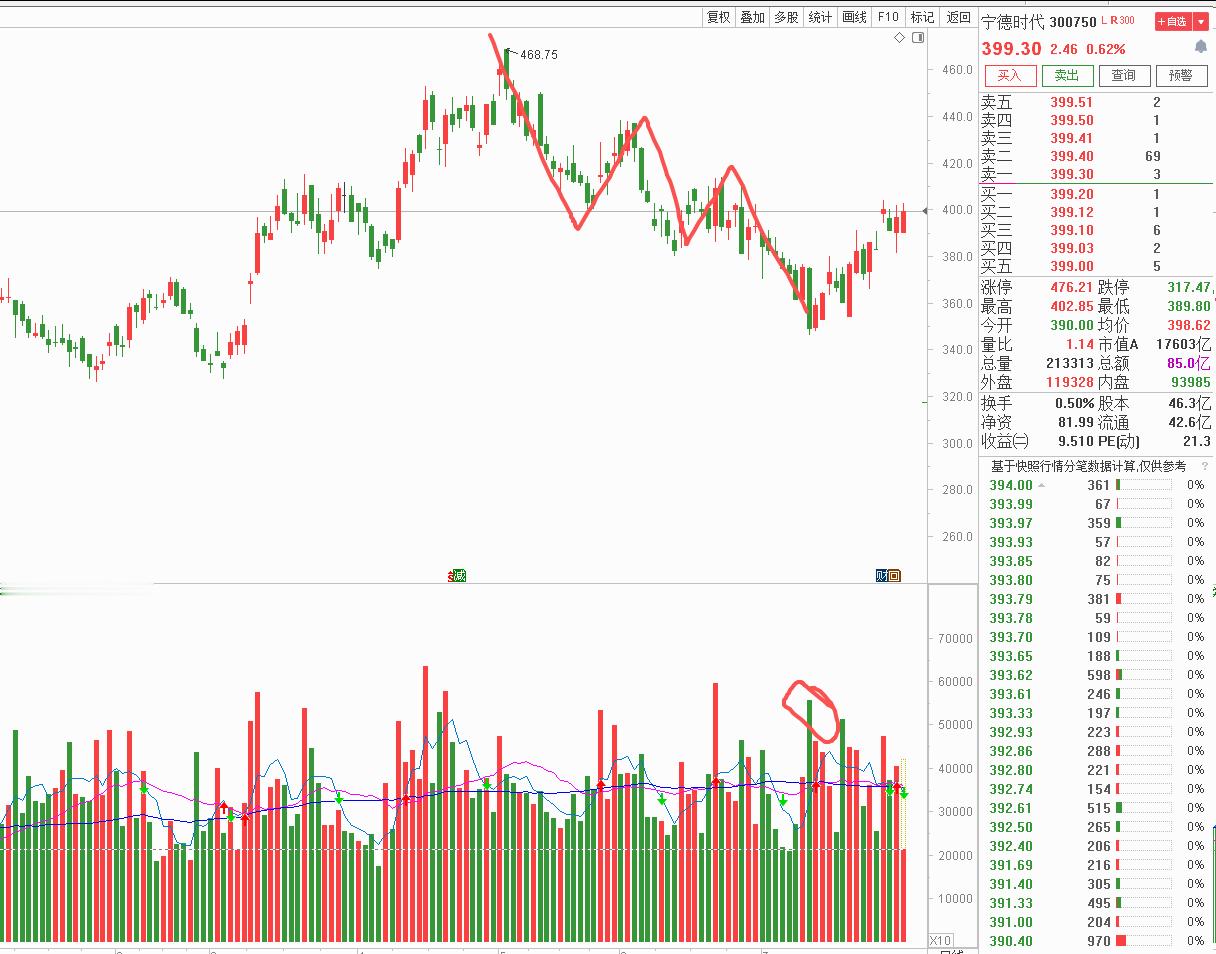
Task: Click the 最高 value 402.85
Action: tap(1071, 306)
